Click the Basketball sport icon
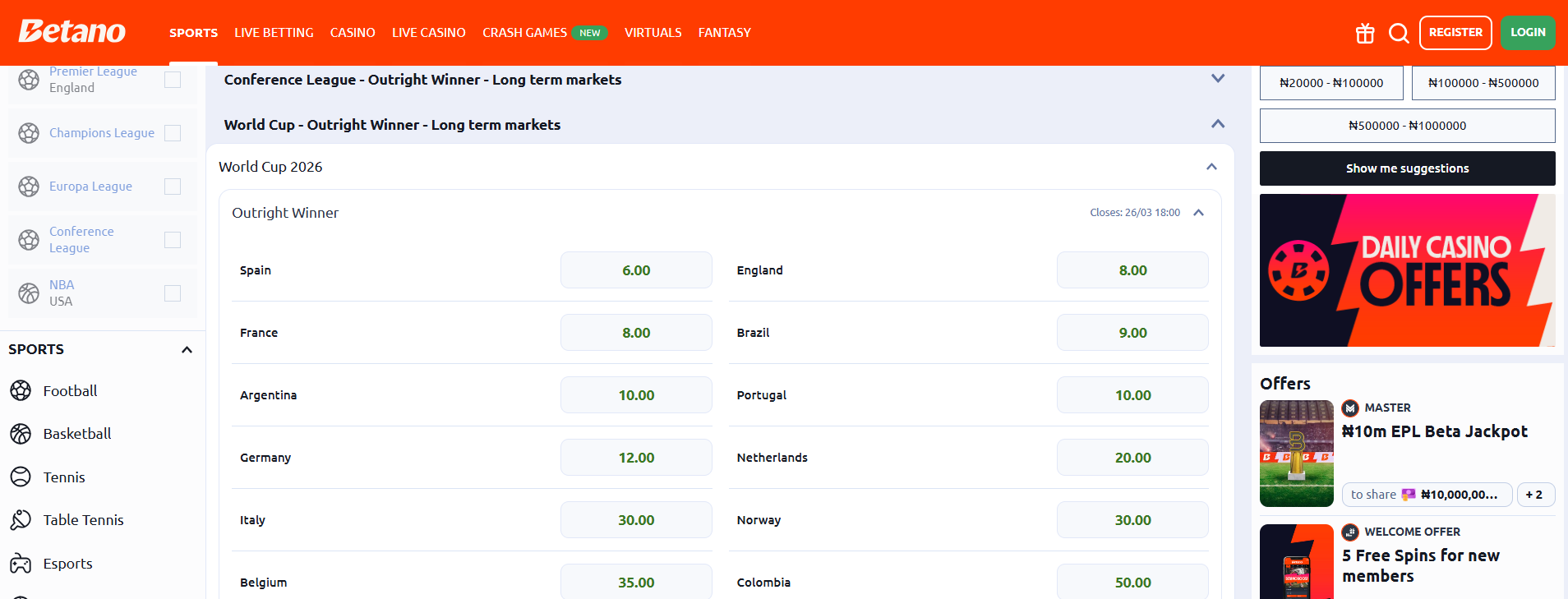Screen dimensions: 1568x599 point(21,434)
